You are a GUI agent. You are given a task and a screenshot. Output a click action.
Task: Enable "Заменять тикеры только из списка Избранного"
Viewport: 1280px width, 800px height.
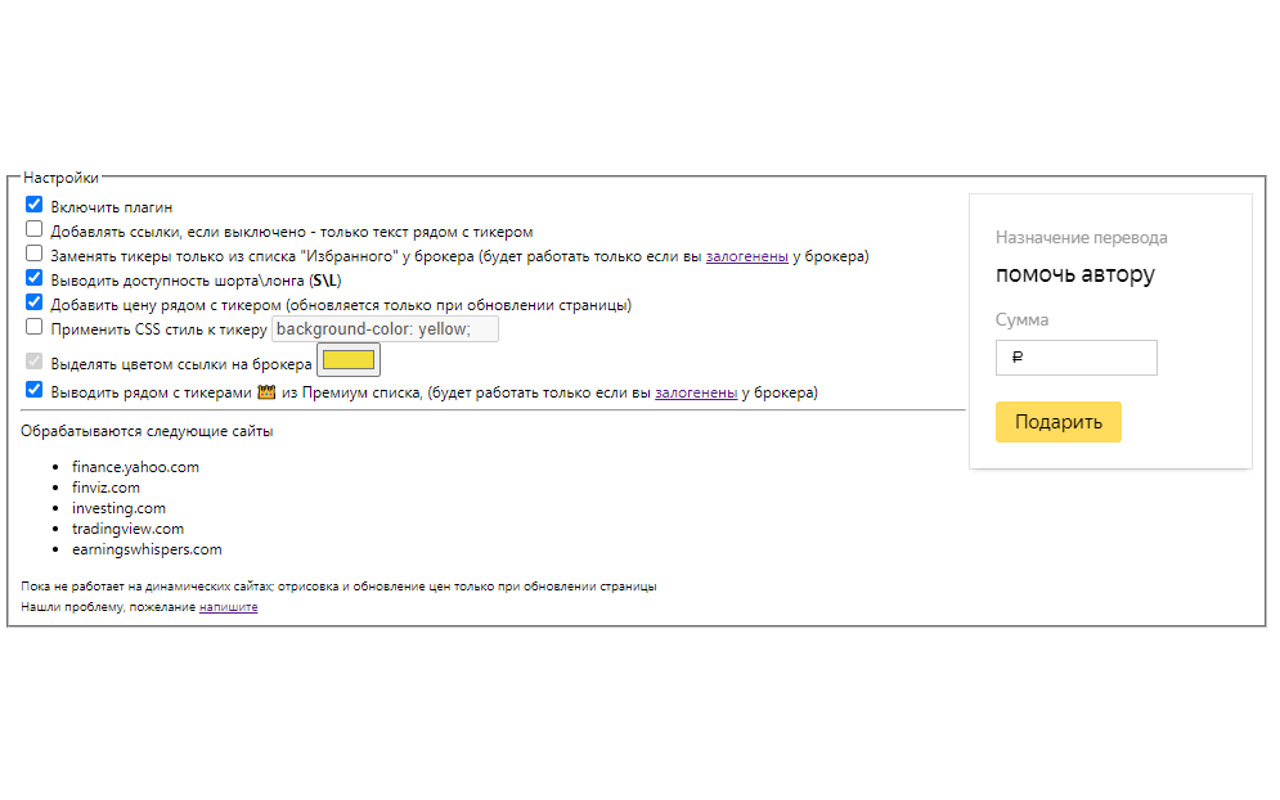(34, 254)
